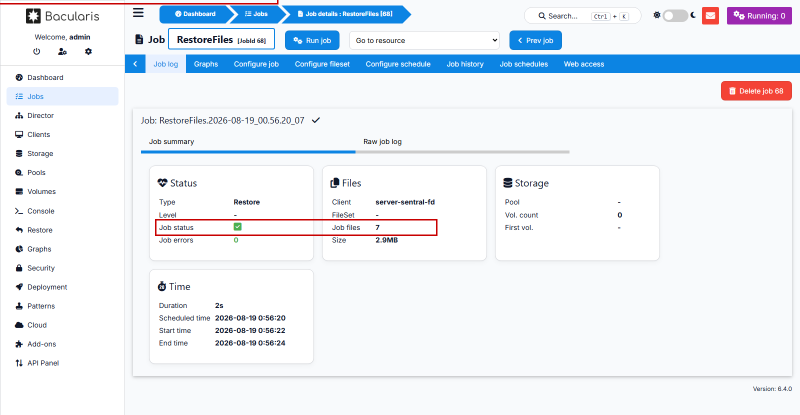The image size is (800, 415).
Task: Toggle the dark mode switch
Action: (674, 16)
